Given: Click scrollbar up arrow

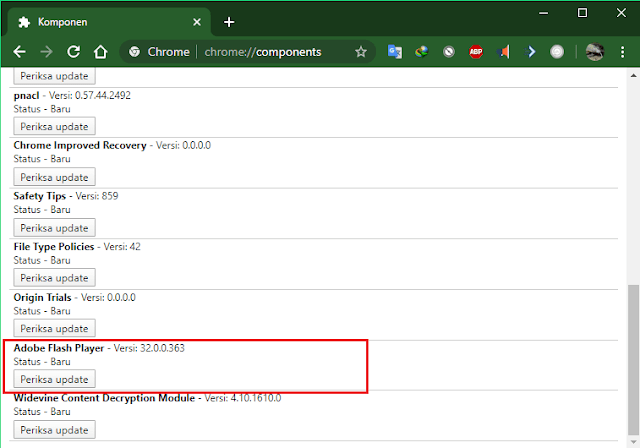Looking at the screenshot, I should [x=633, y=75].
